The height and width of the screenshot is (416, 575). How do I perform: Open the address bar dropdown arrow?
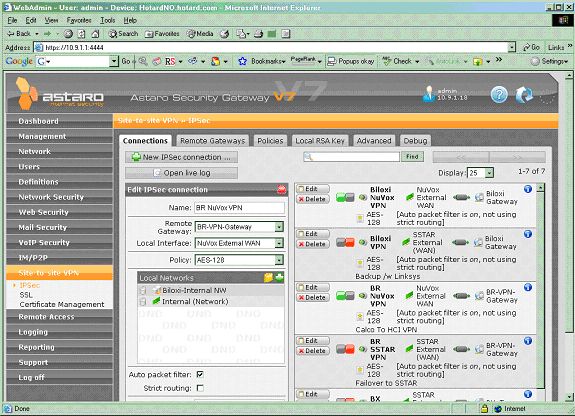512,47
